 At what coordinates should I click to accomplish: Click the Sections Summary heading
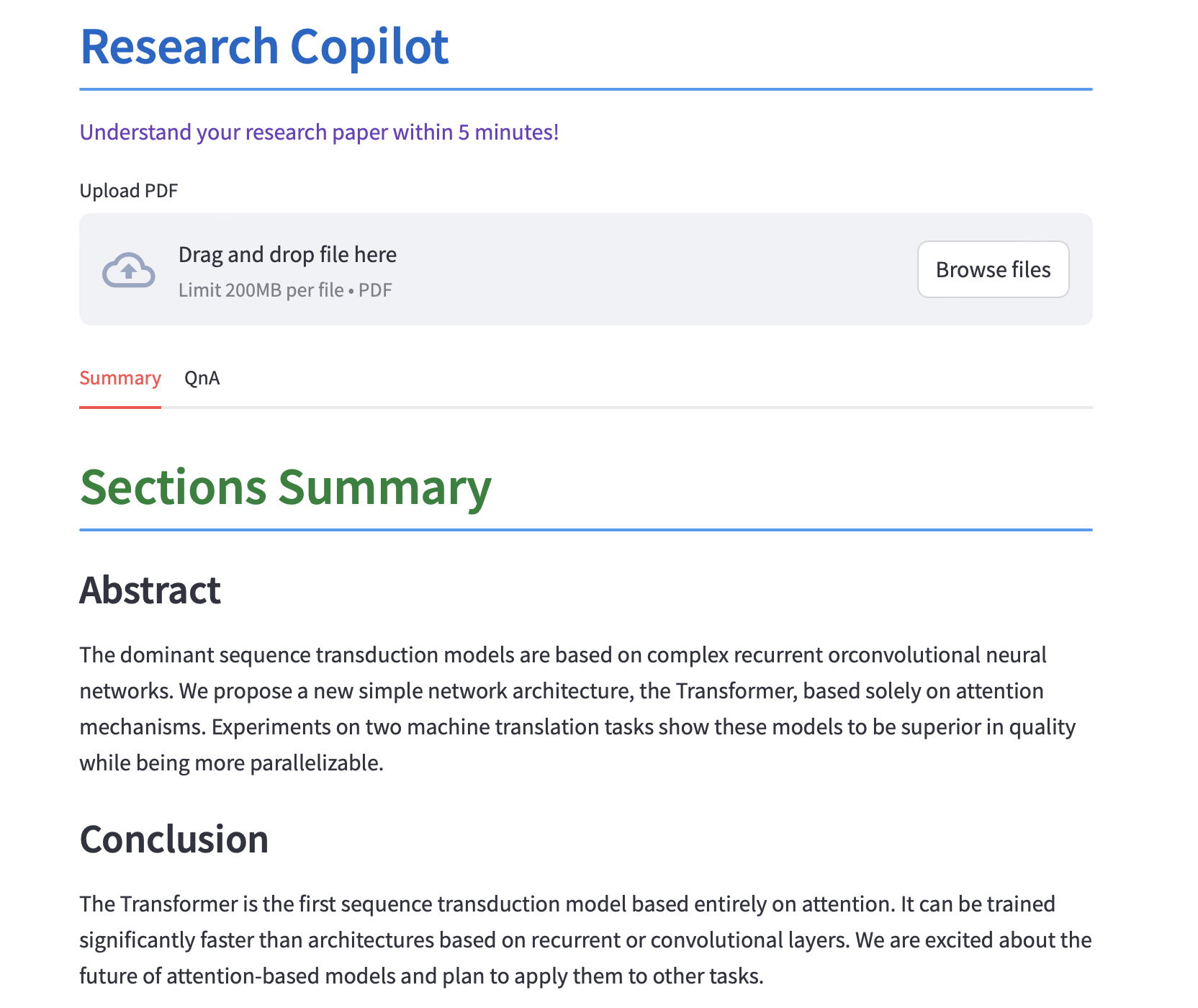point(285,487)
